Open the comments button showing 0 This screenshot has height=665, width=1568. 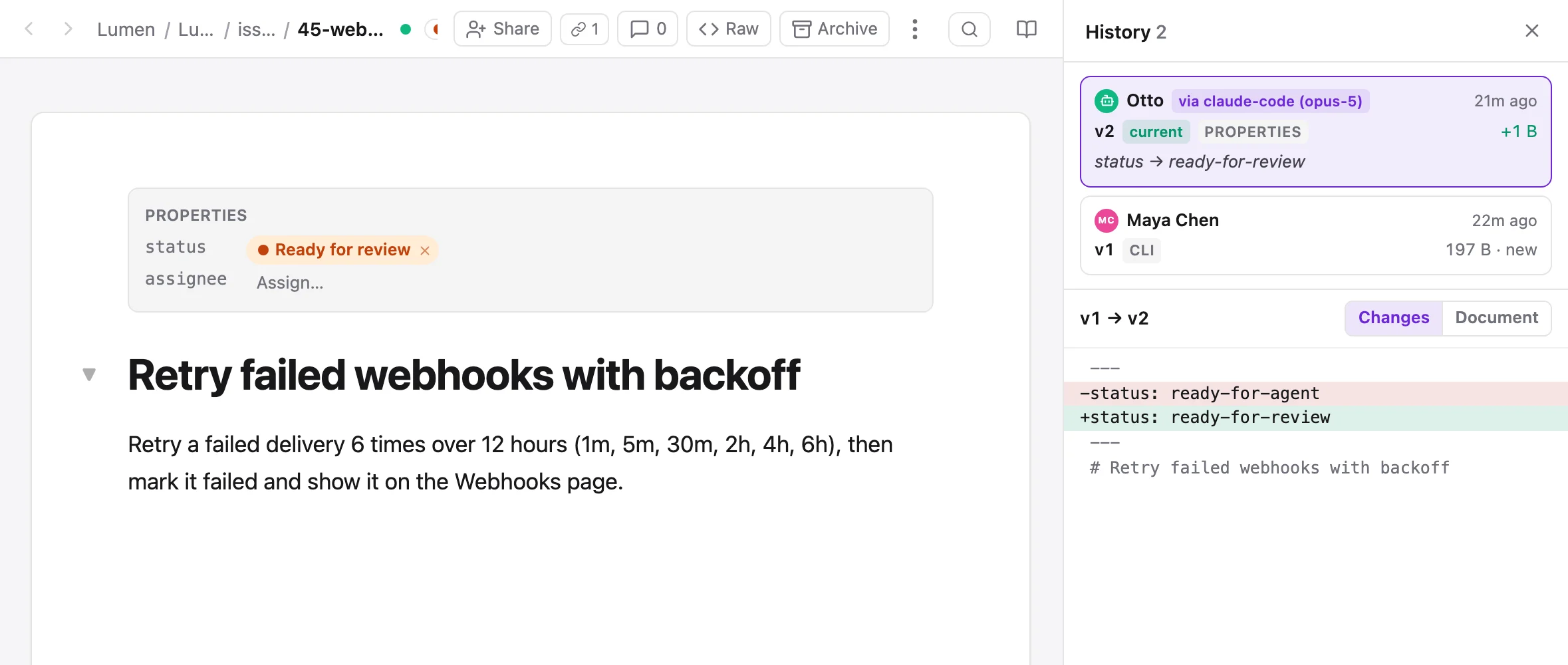(x=648, y=29)
